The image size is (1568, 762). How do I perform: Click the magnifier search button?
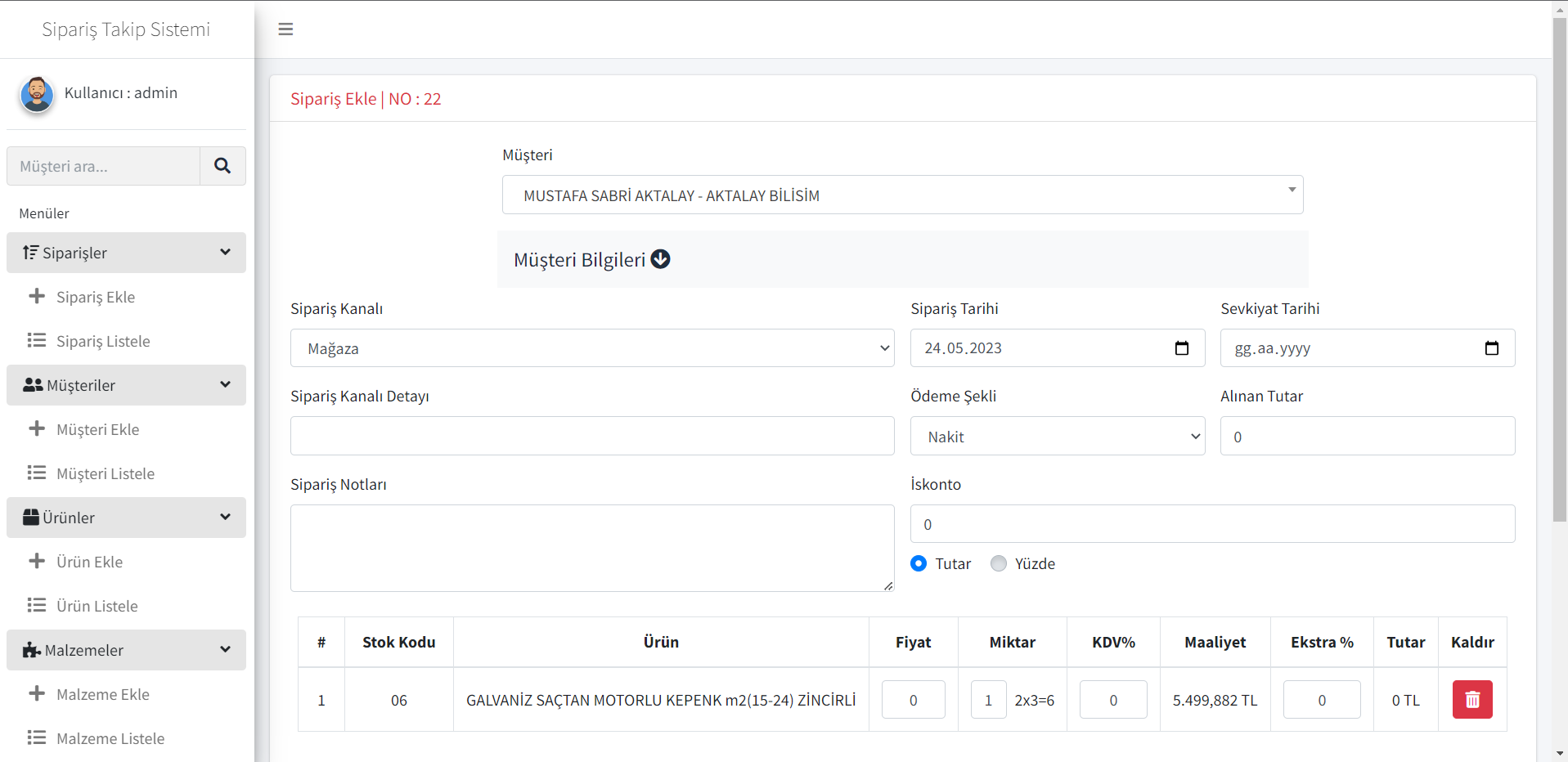[222, 166]
